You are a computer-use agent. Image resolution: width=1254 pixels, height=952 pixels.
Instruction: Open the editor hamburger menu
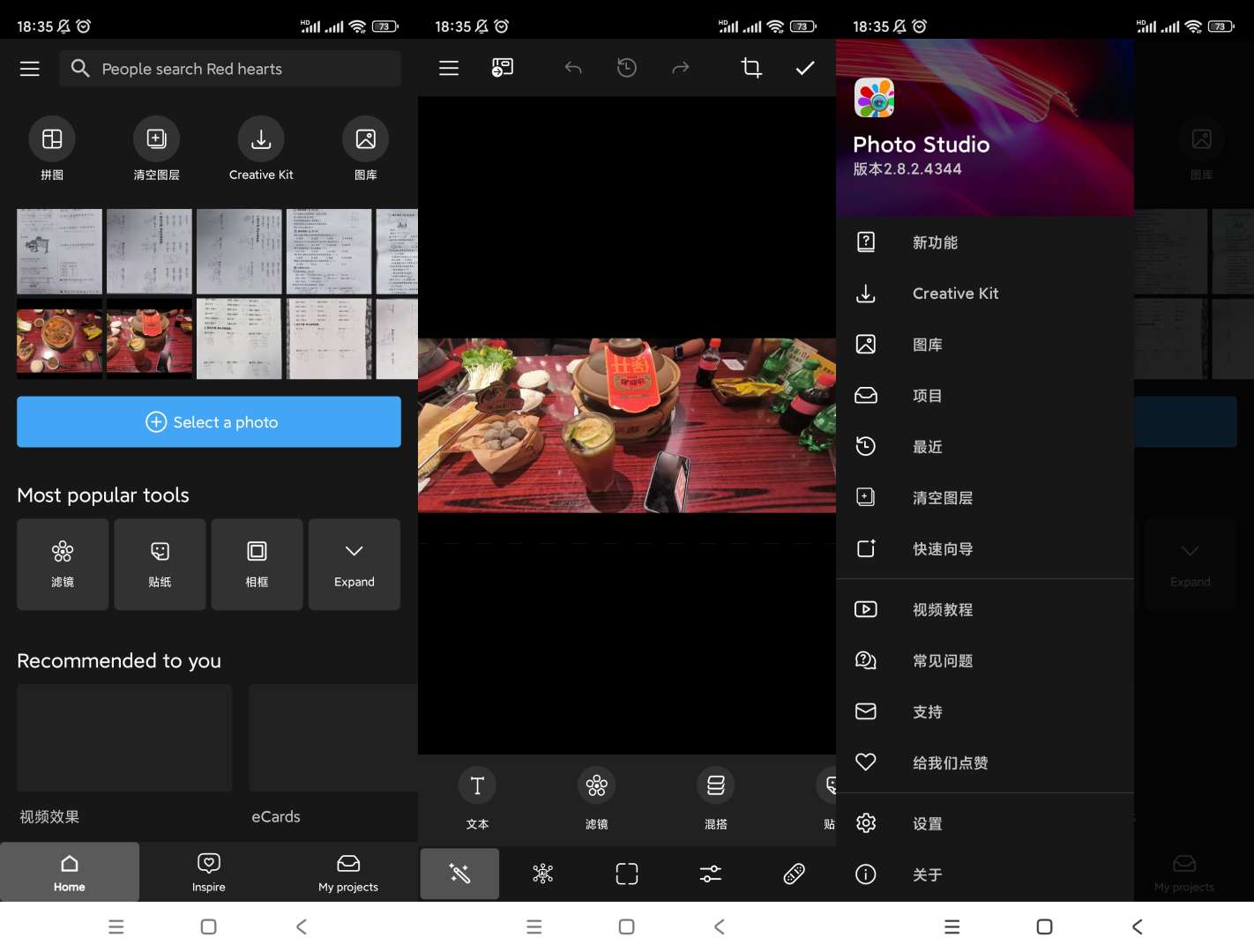449,68
